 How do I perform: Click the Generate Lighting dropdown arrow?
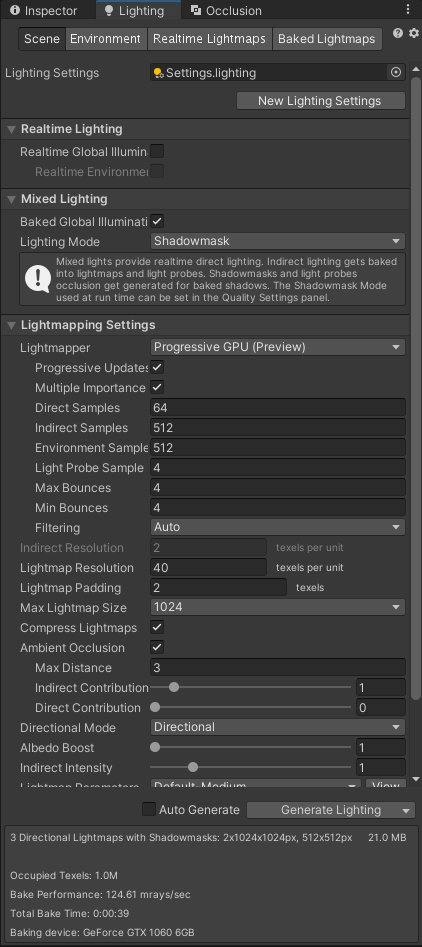pyautogui.click(x=404, y=811)
